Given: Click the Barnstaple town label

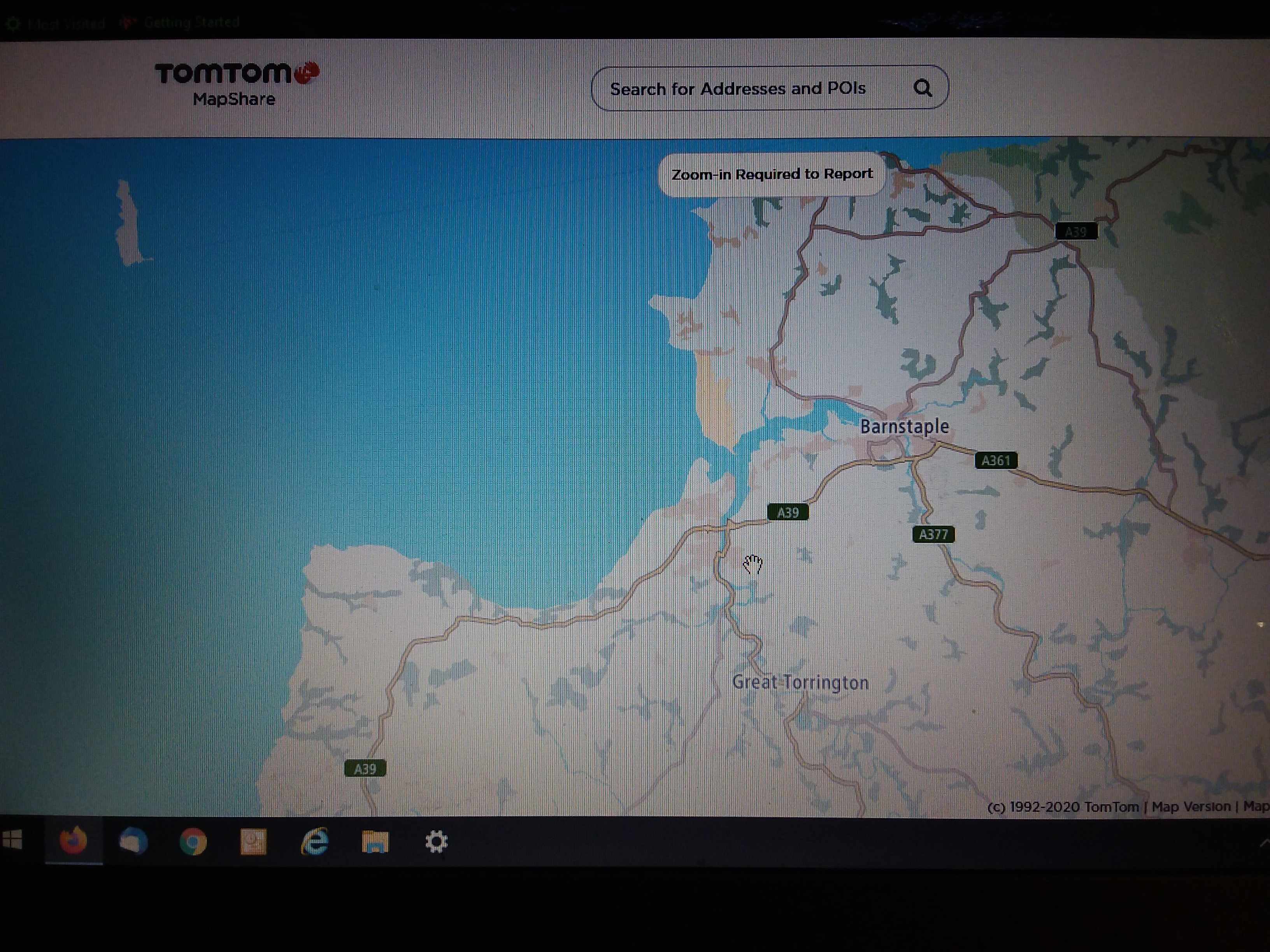Looking at the screenshot, I should pyautogui.click(x=904, y=426).
